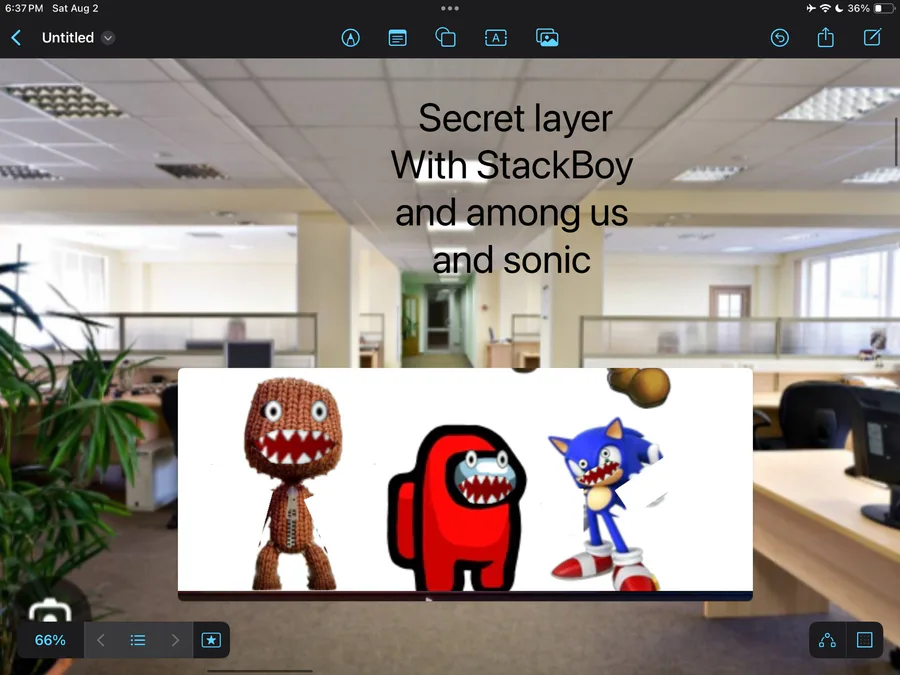The width and height of the screenshot is (900, 675).
Task: Insert photo or media
Action: (x=547, y=38)
